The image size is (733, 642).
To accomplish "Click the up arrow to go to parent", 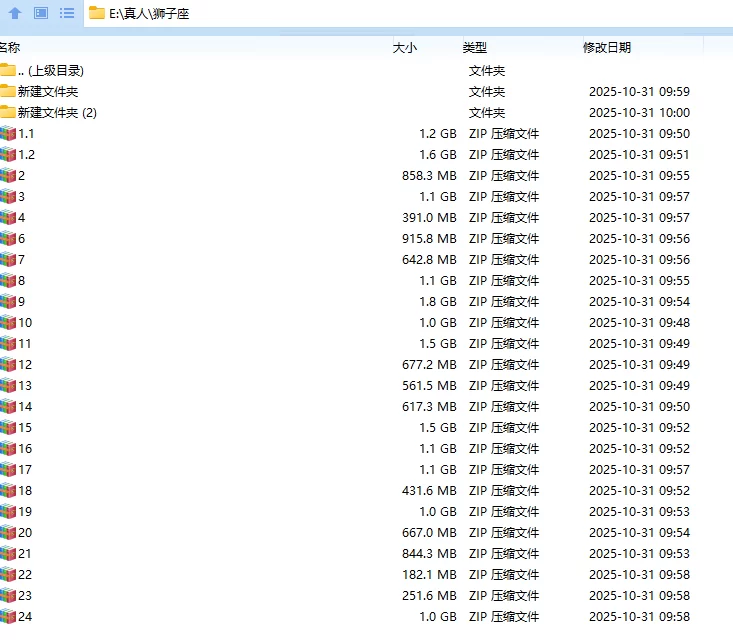I will pyautogui.click(x=15, y=13).
